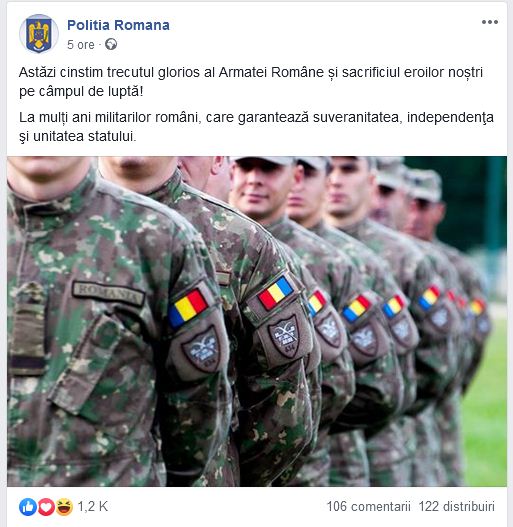Screen dimensions: 513x527
Task: Click the laughing Haha reaction icon
Action: (x=64, y=507)
